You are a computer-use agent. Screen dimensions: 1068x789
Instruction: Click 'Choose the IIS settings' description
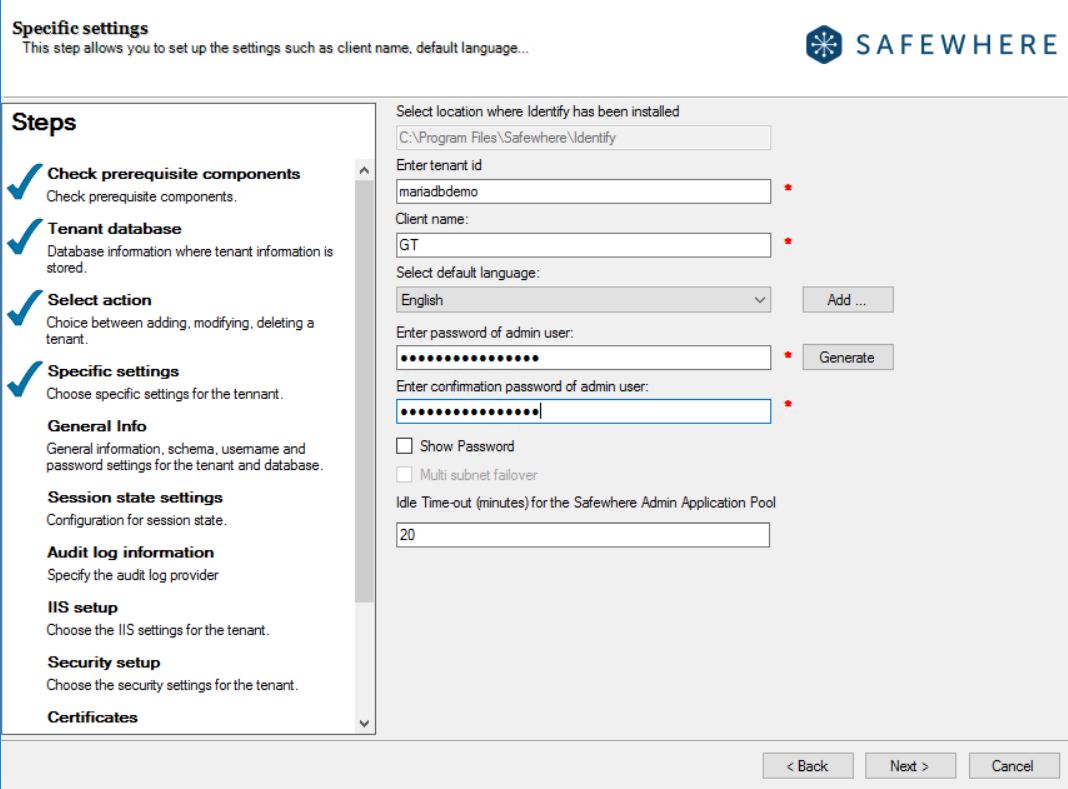tap(158, 630)
